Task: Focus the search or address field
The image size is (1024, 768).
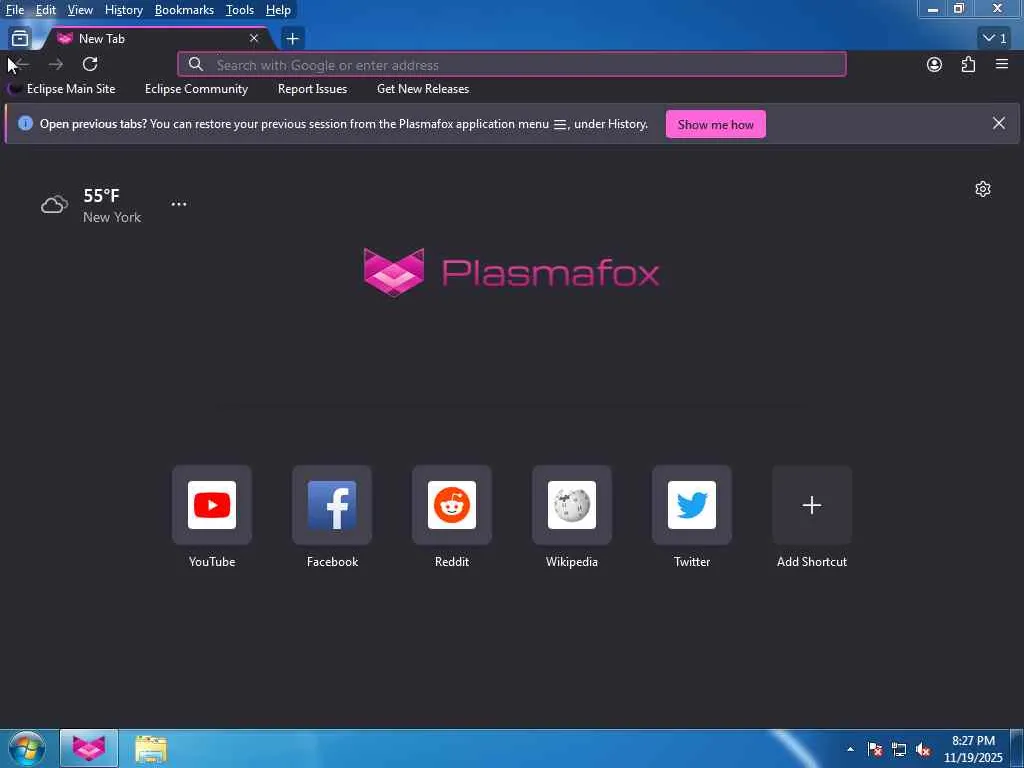Action: click(x=511, y=65)
